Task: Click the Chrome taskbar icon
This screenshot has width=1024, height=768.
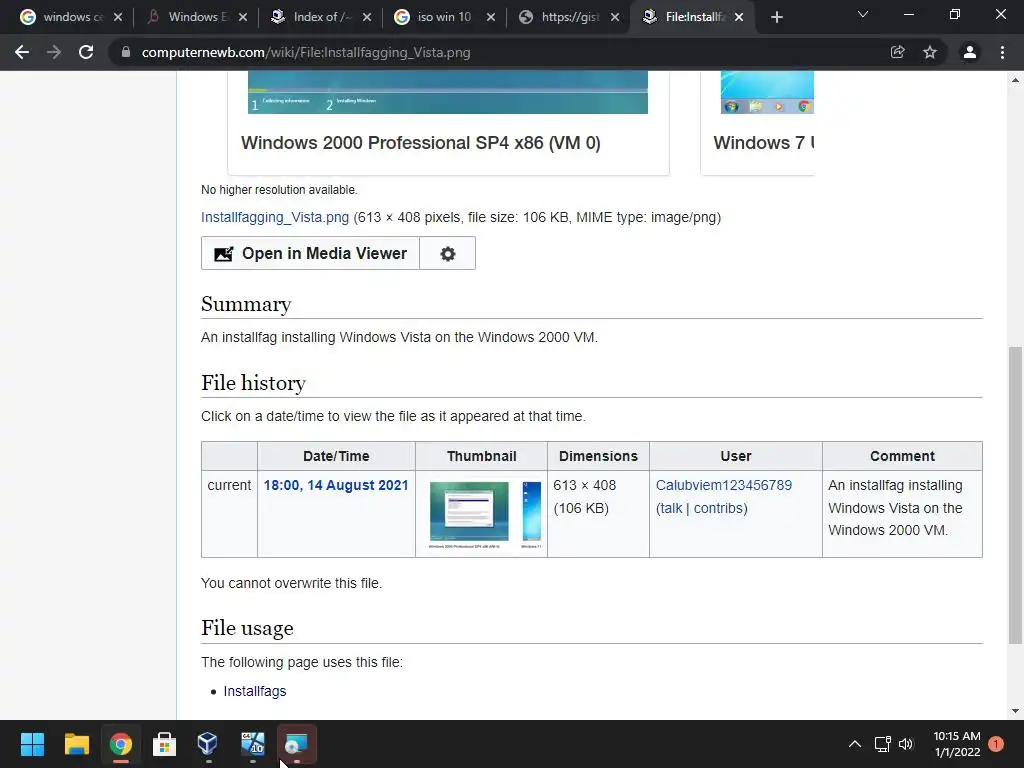Action: point(120,744)
